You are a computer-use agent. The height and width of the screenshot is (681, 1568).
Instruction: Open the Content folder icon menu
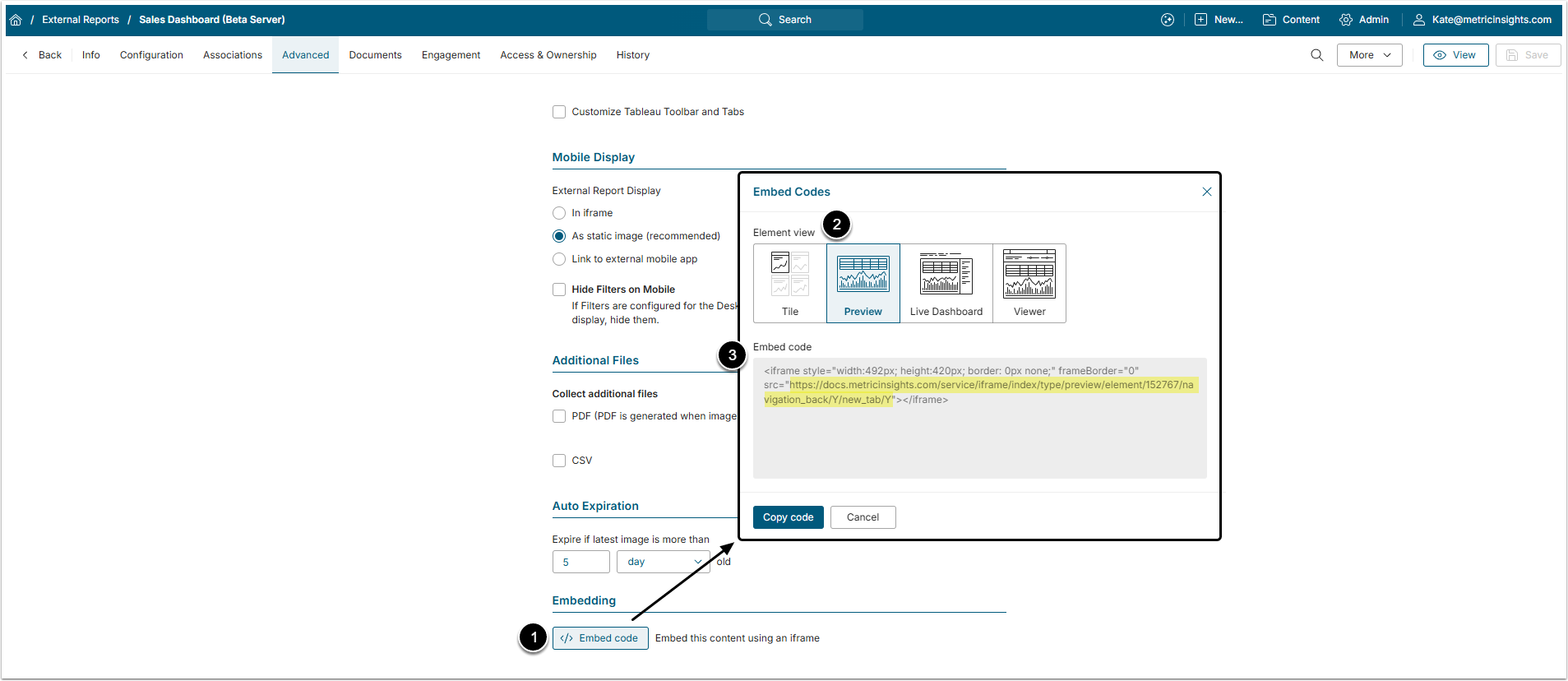1291,20
